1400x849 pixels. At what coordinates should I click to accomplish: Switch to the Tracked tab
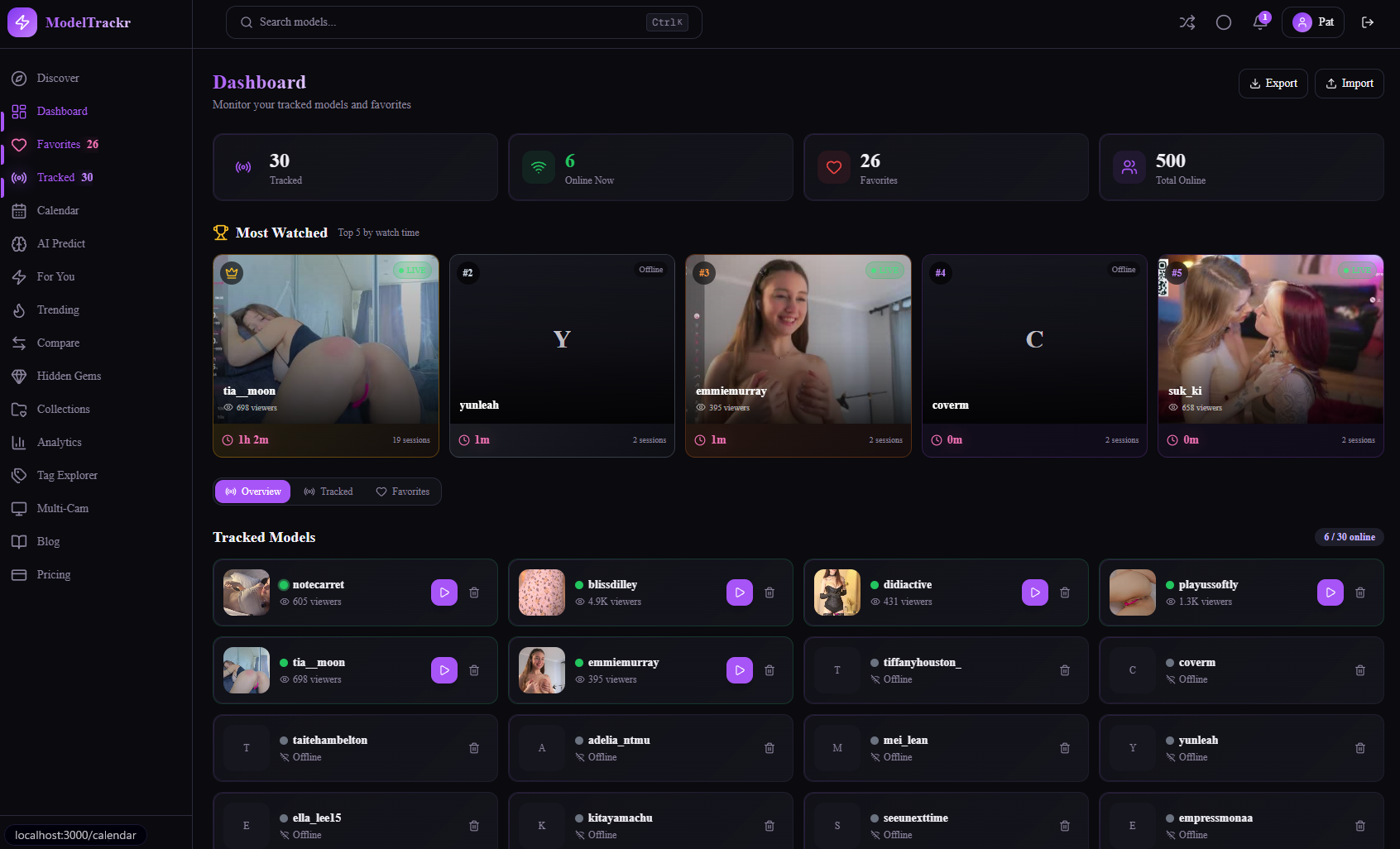328,491
